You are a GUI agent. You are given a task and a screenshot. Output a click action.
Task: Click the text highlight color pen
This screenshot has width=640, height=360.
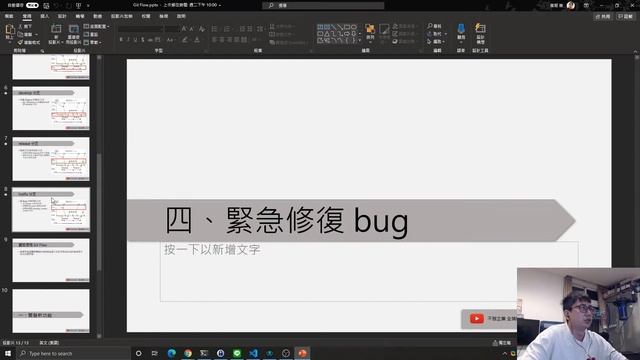coord(185,40)
